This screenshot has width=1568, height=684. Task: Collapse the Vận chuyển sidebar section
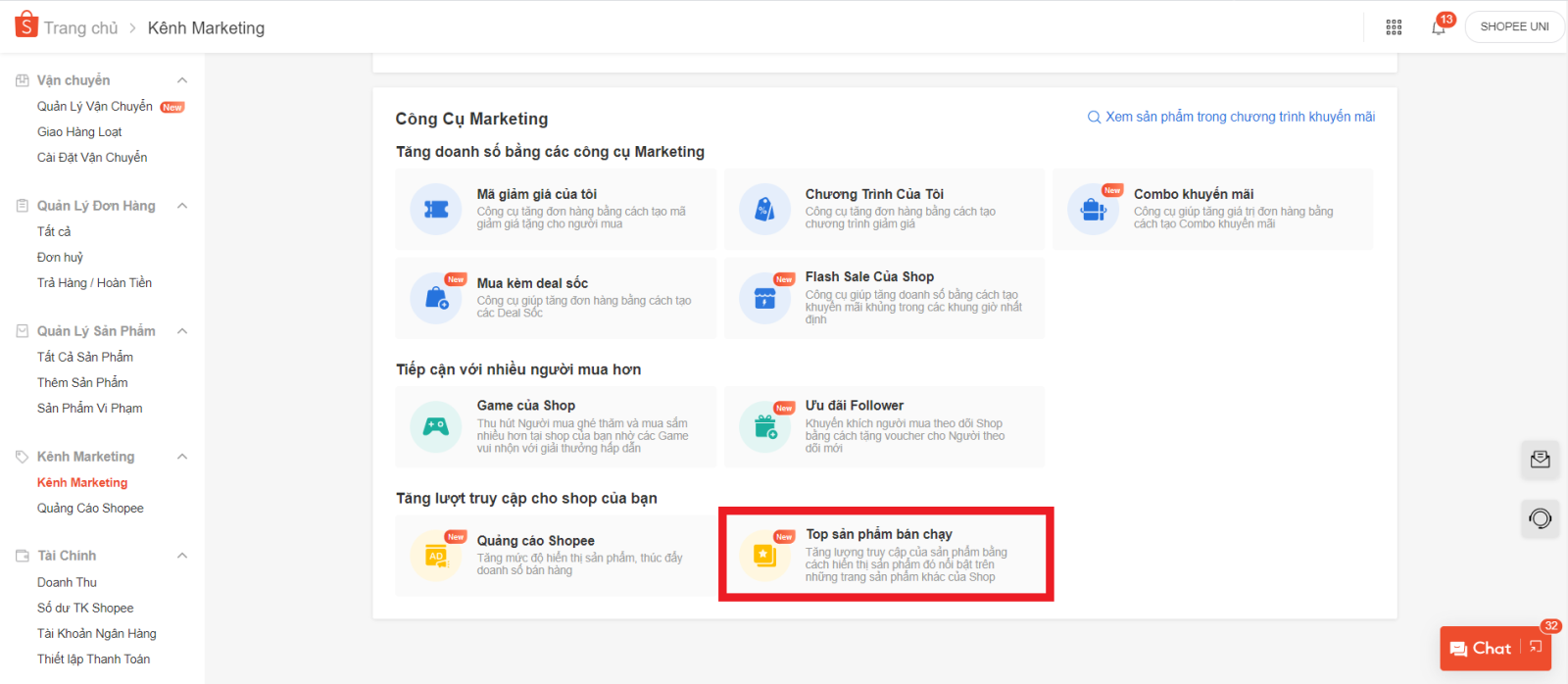(x=182, y=80)
